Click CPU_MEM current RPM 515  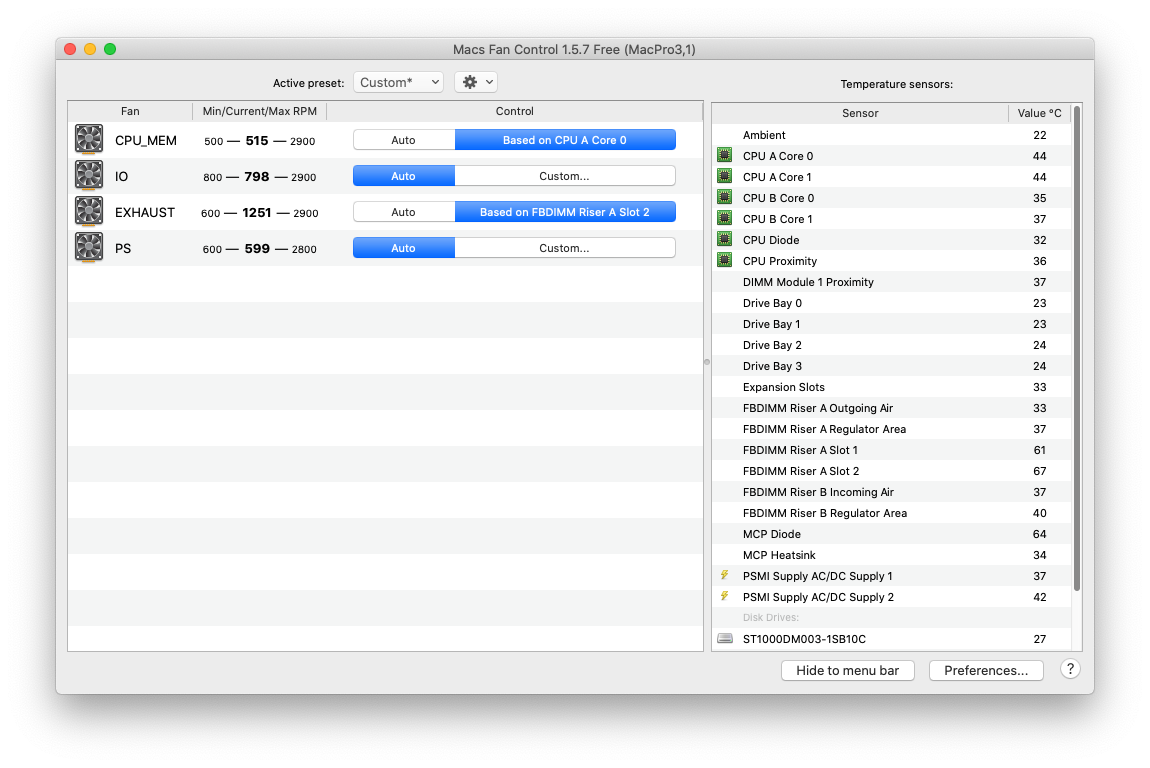[x=257, y=141]
